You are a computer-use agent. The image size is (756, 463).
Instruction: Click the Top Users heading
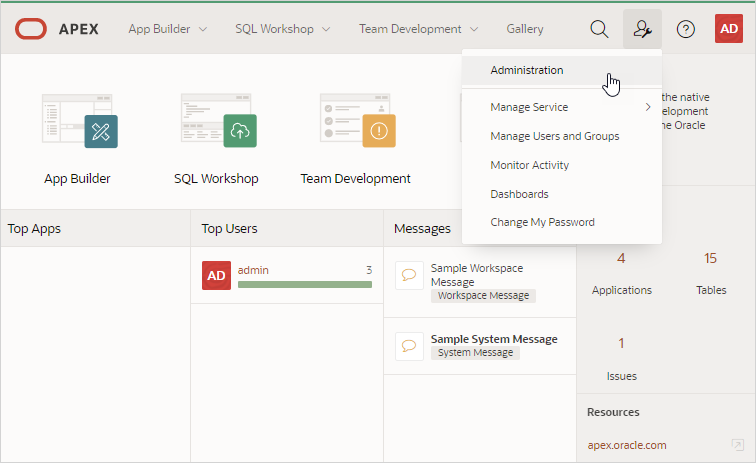tap(229, 229)
